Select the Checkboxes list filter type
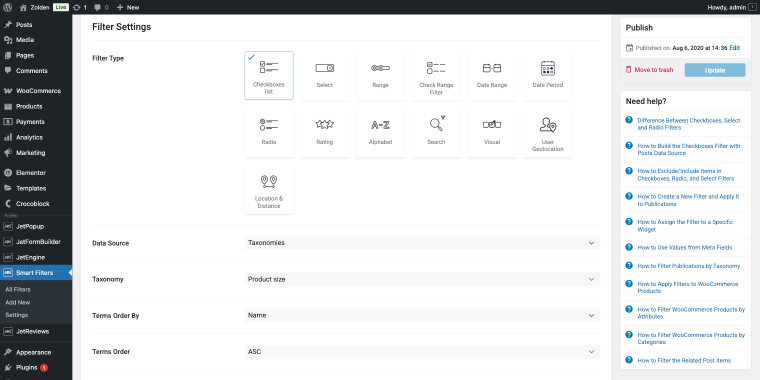 click(269, 76)
